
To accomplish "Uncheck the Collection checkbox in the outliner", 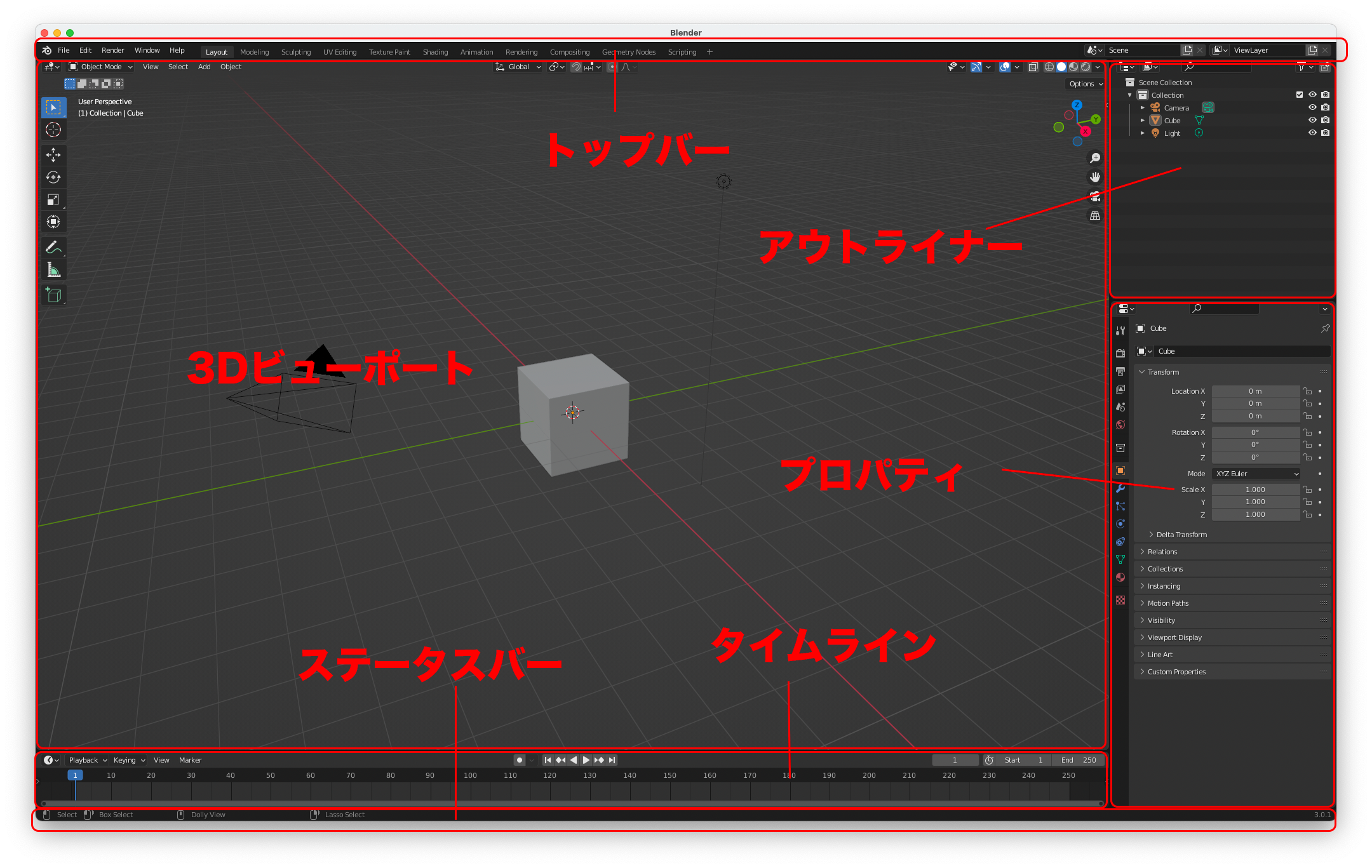I will coord(1300,95).
